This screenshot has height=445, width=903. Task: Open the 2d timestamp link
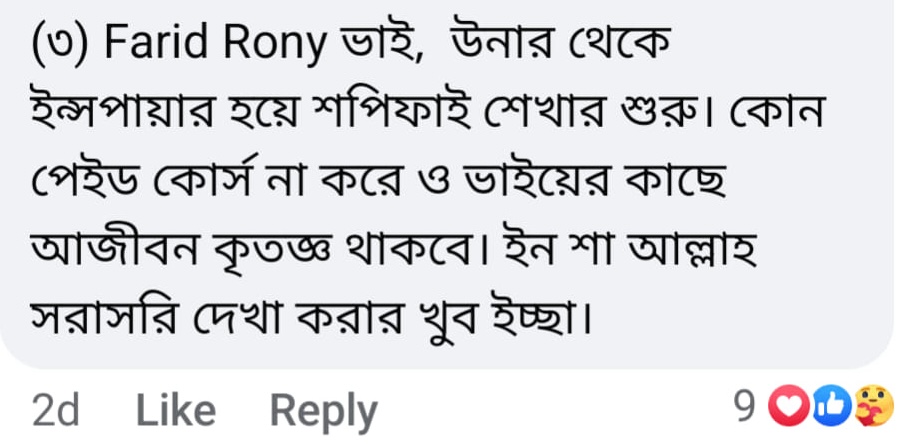tap(55, 410)
